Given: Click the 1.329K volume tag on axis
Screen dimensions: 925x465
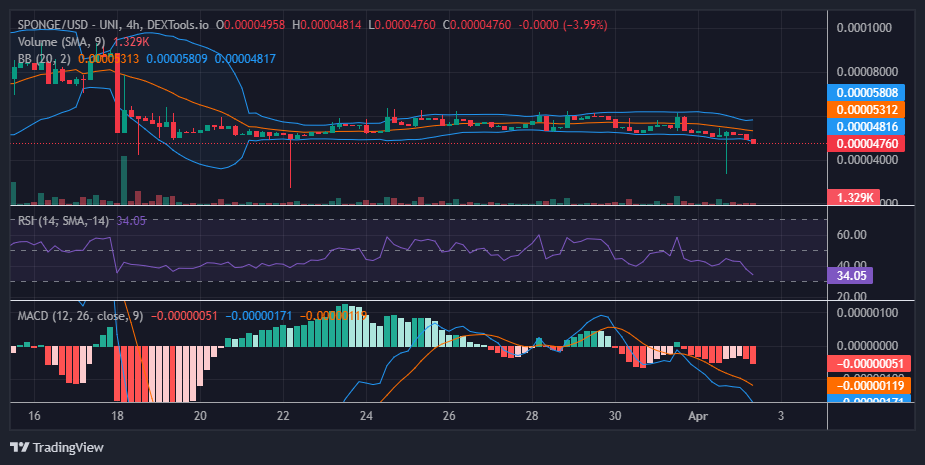Looking at the screenshot, I should click(x=854, y=197).
